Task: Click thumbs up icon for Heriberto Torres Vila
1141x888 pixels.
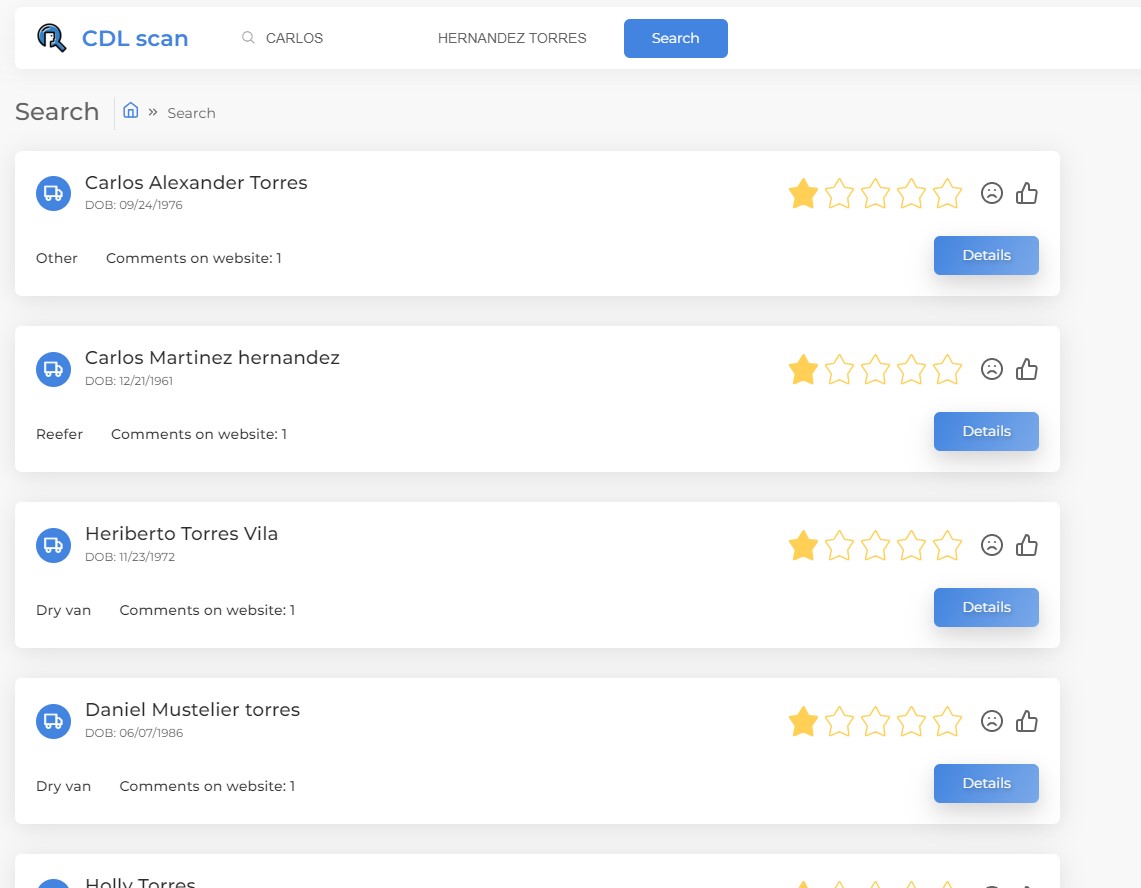Action: click(x=1027, y=545)
